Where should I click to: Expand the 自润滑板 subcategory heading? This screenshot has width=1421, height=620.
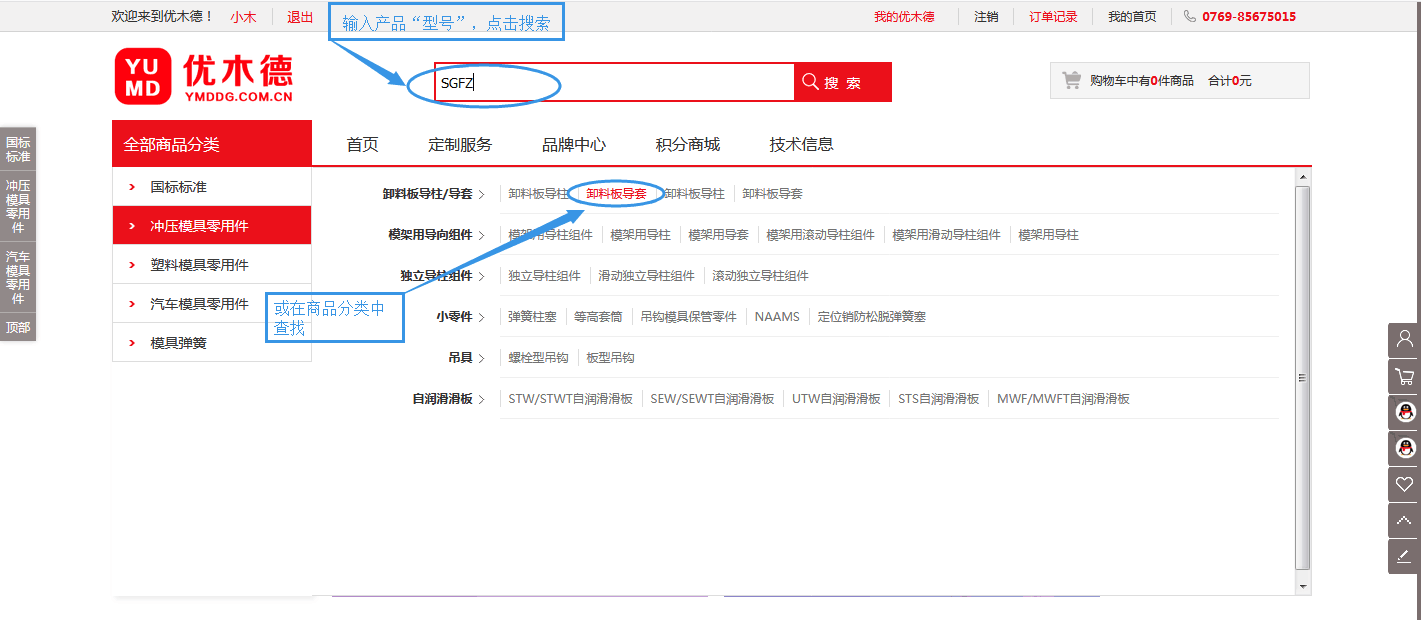pos(448,399)
